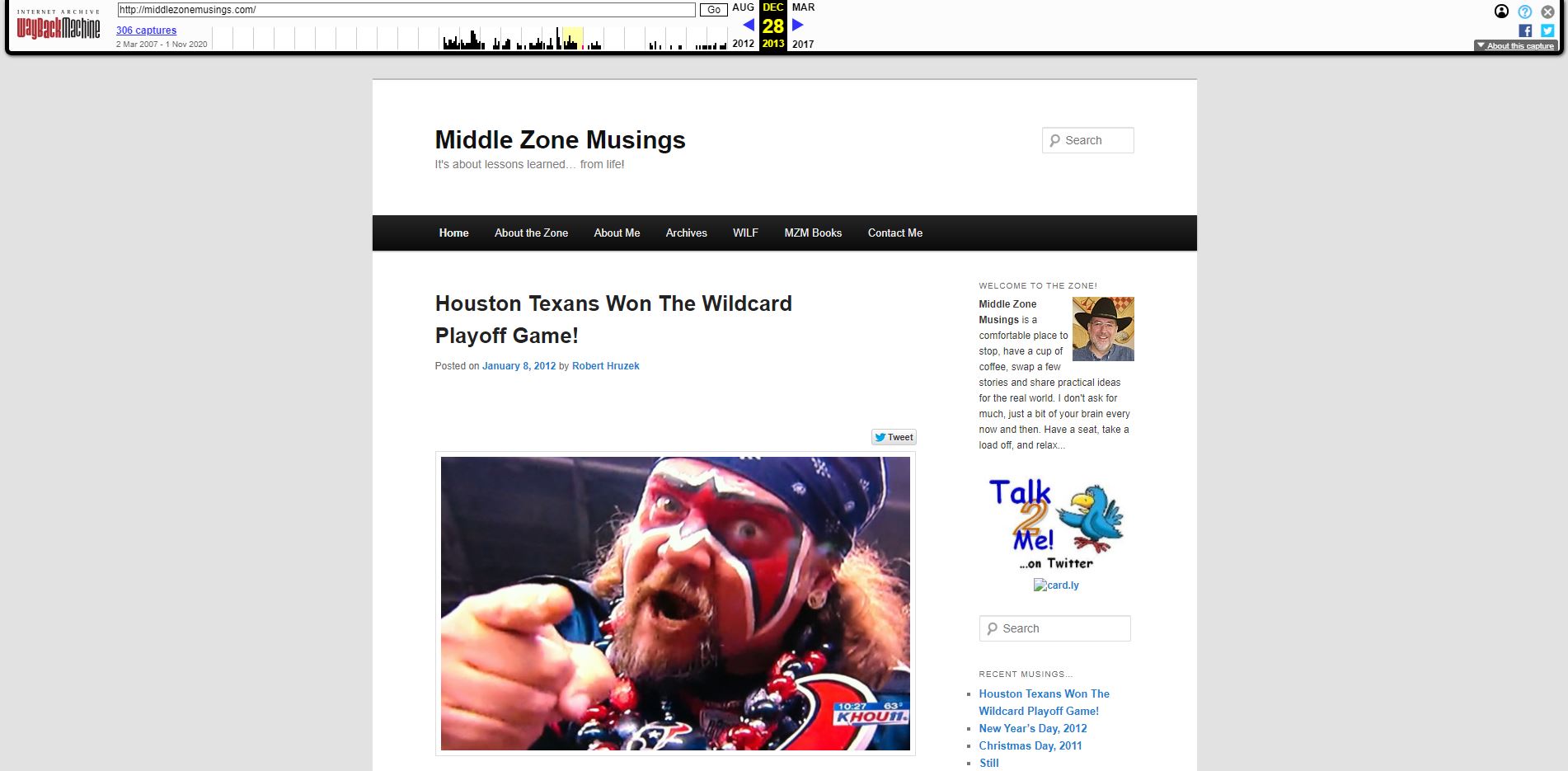This screenshot has width=1568, height=771.
Task: Open the MZM Books menu item
Action: 813,233
